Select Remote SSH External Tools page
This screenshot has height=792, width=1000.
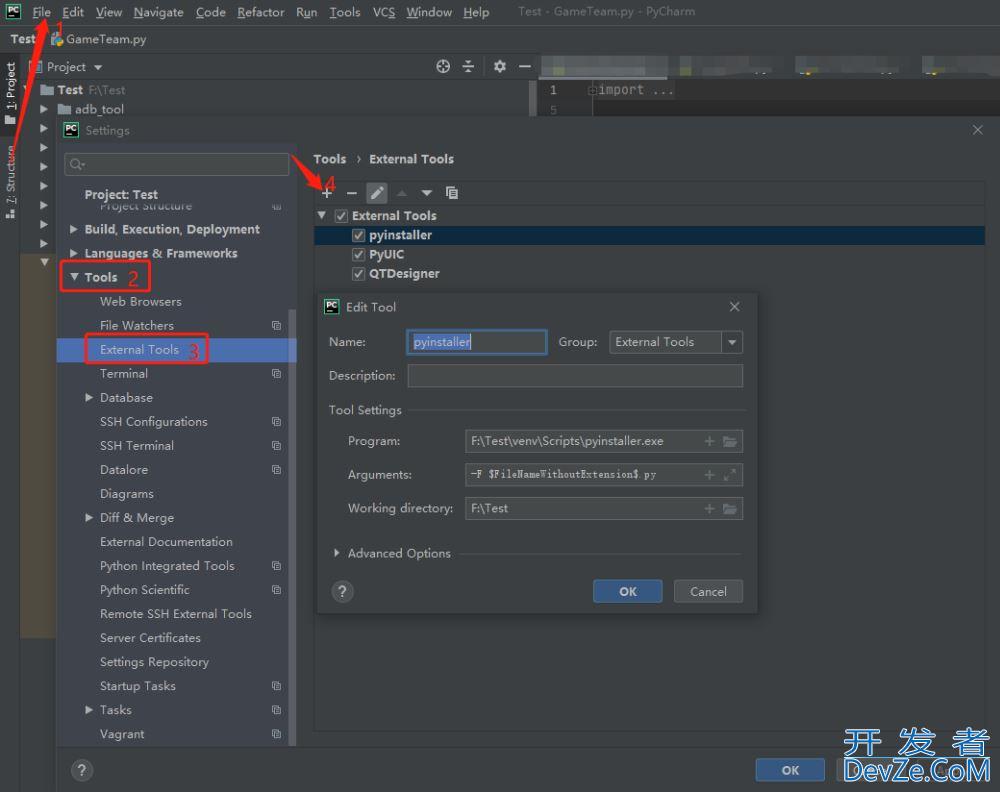click(x=175, y=614)
